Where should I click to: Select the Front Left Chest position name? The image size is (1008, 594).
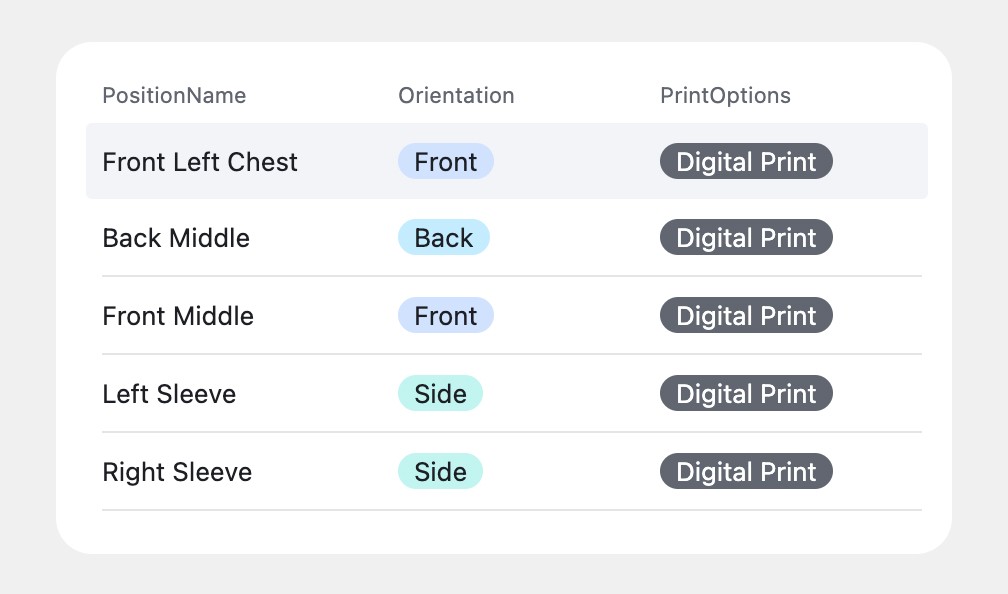(x=200, y=162)
